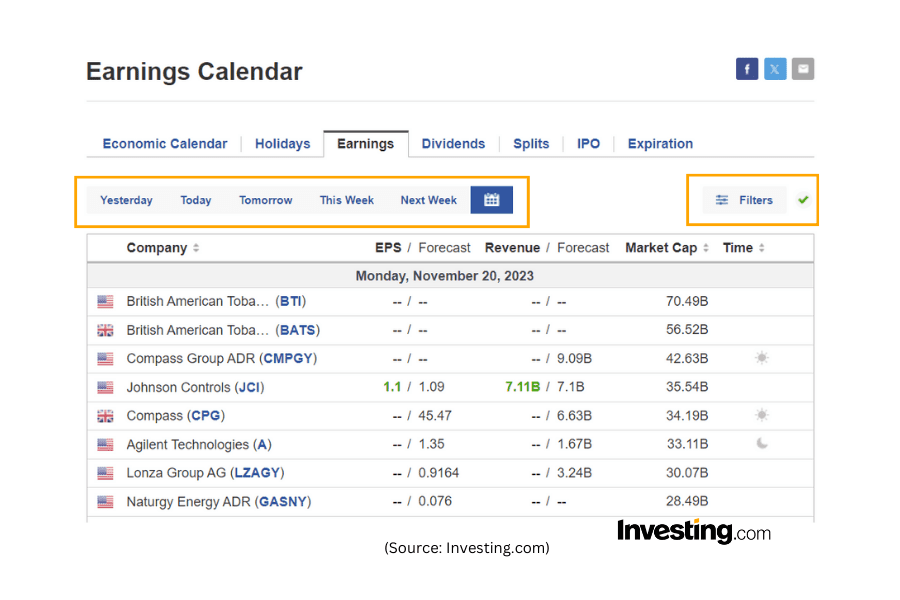
Task: Share the calendar by email icon
Action: coord(803,69)
